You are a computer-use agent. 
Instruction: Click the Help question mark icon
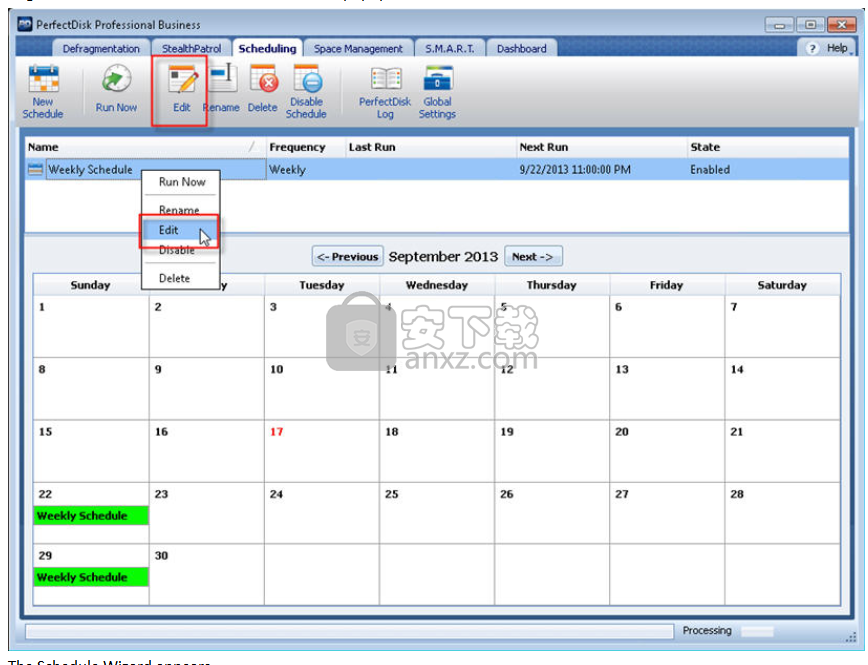pos(812,49)
